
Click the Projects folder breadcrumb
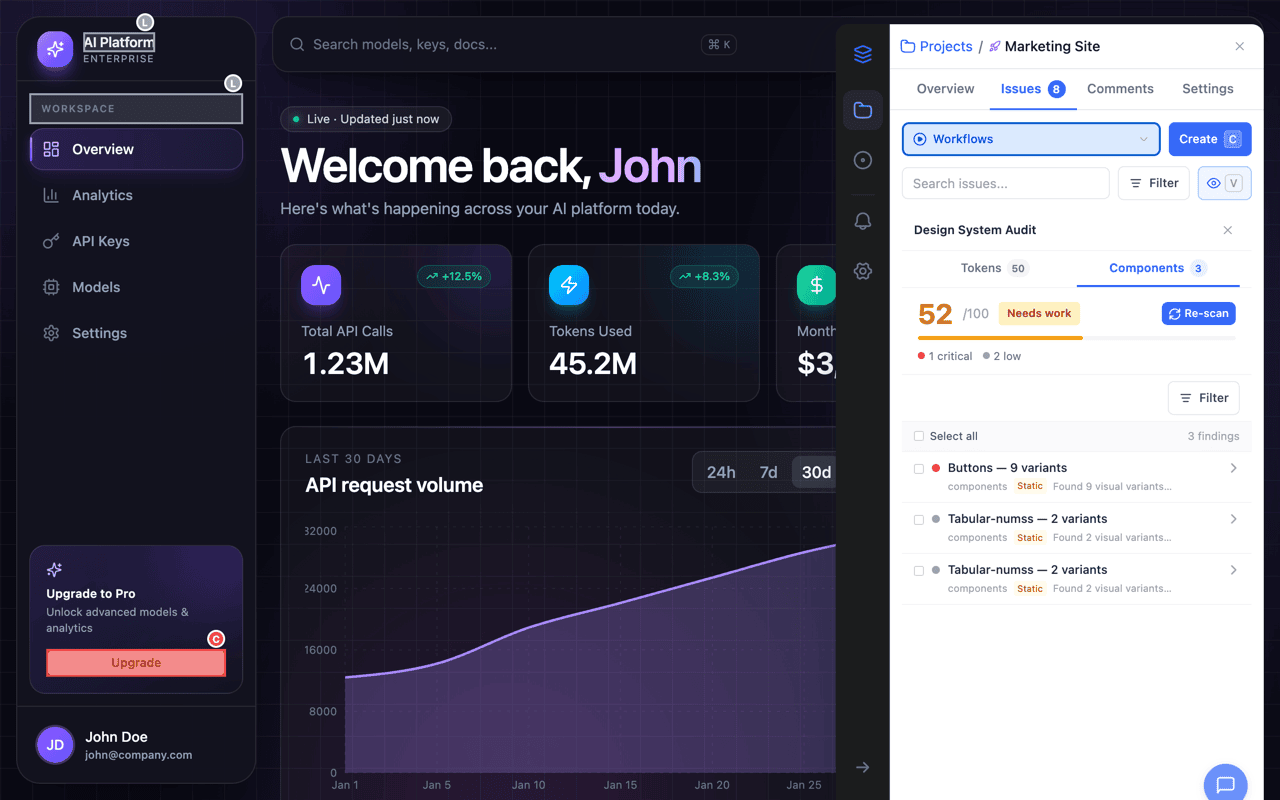pyautogui.click(x=936, y=46)
